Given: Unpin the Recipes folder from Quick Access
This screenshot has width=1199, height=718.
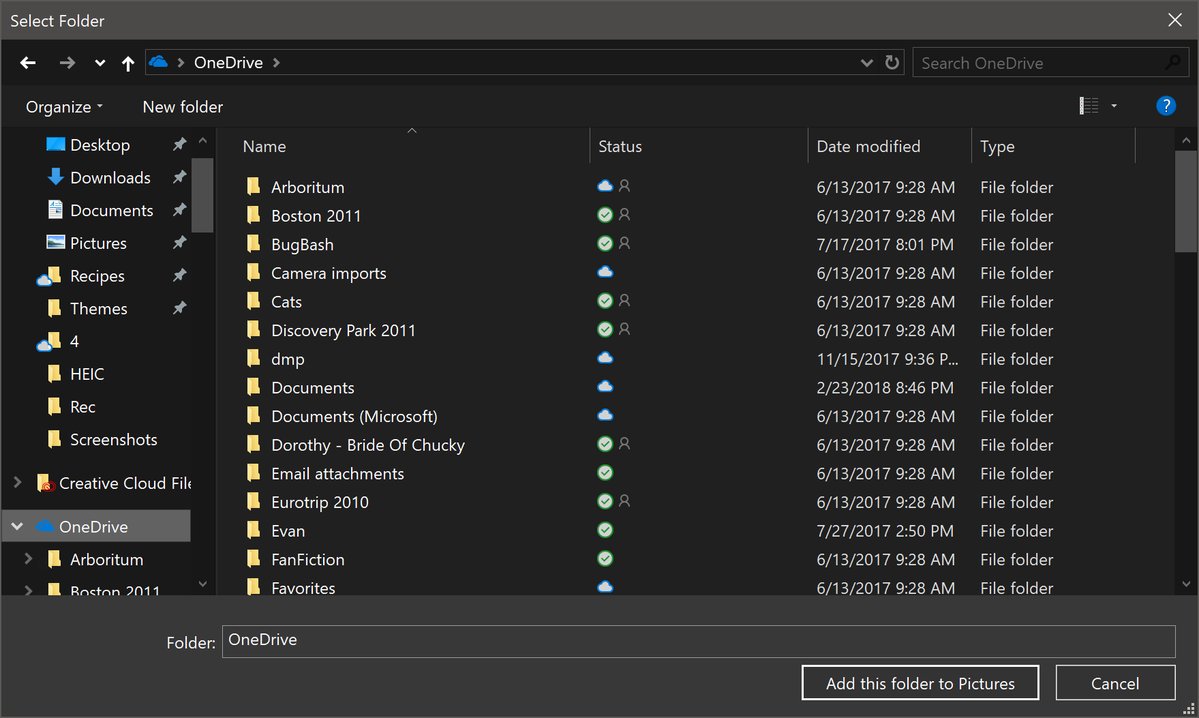Looking at the screenshot, I should 178,275.
